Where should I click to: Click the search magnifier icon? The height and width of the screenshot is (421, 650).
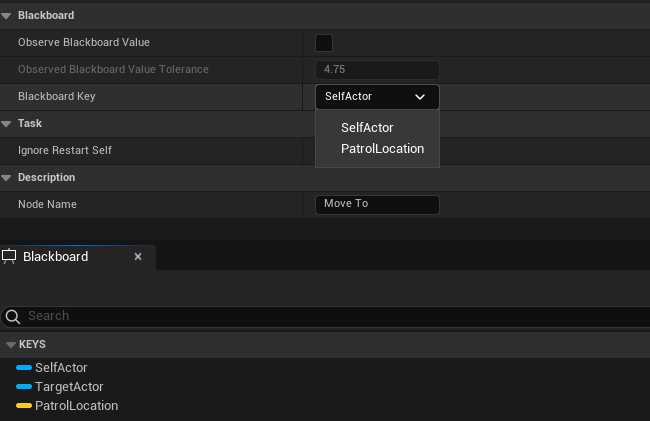pos(13,316)
